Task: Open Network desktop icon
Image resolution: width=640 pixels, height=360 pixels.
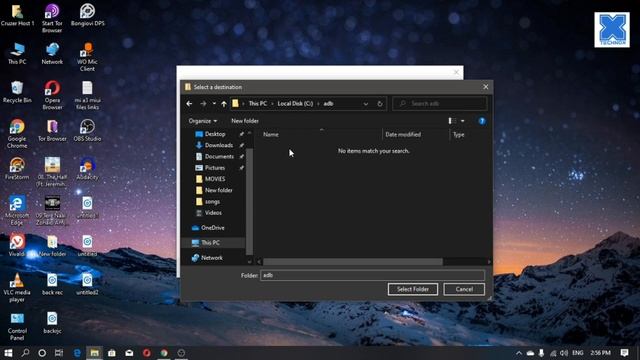Action: tap(52, 53)
